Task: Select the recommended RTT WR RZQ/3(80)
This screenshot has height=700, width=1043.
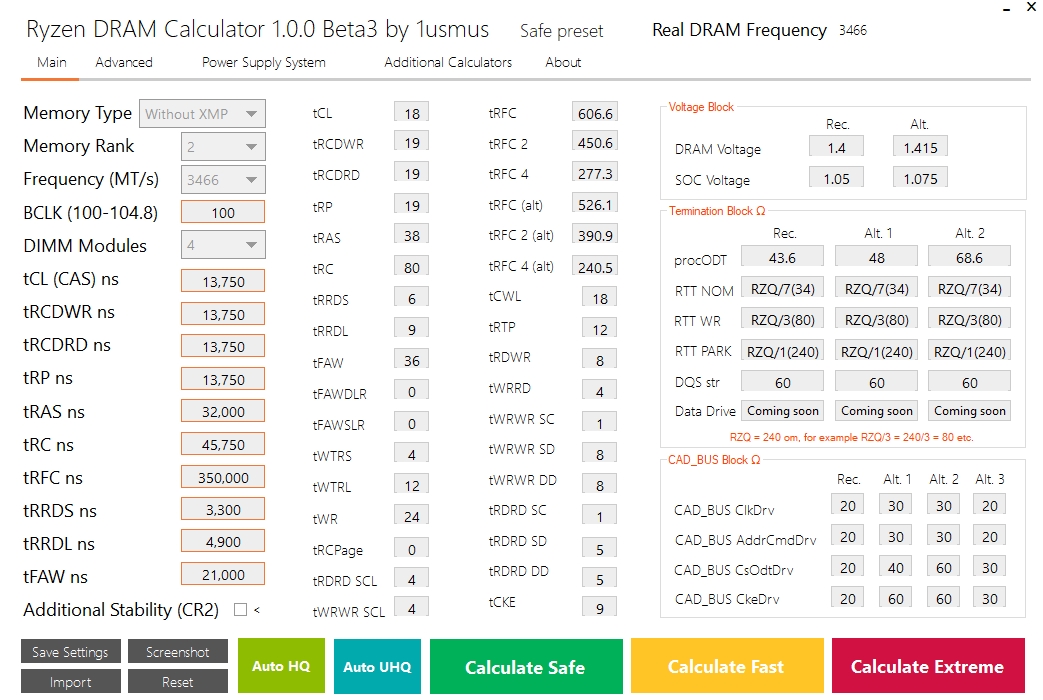Action: 782,320
